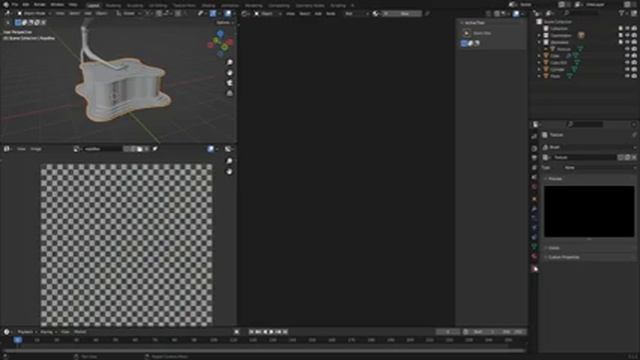Screen dimensions: 640x360
Task: Hide Cube.001 object via eye icon
Action: point(627,62)
